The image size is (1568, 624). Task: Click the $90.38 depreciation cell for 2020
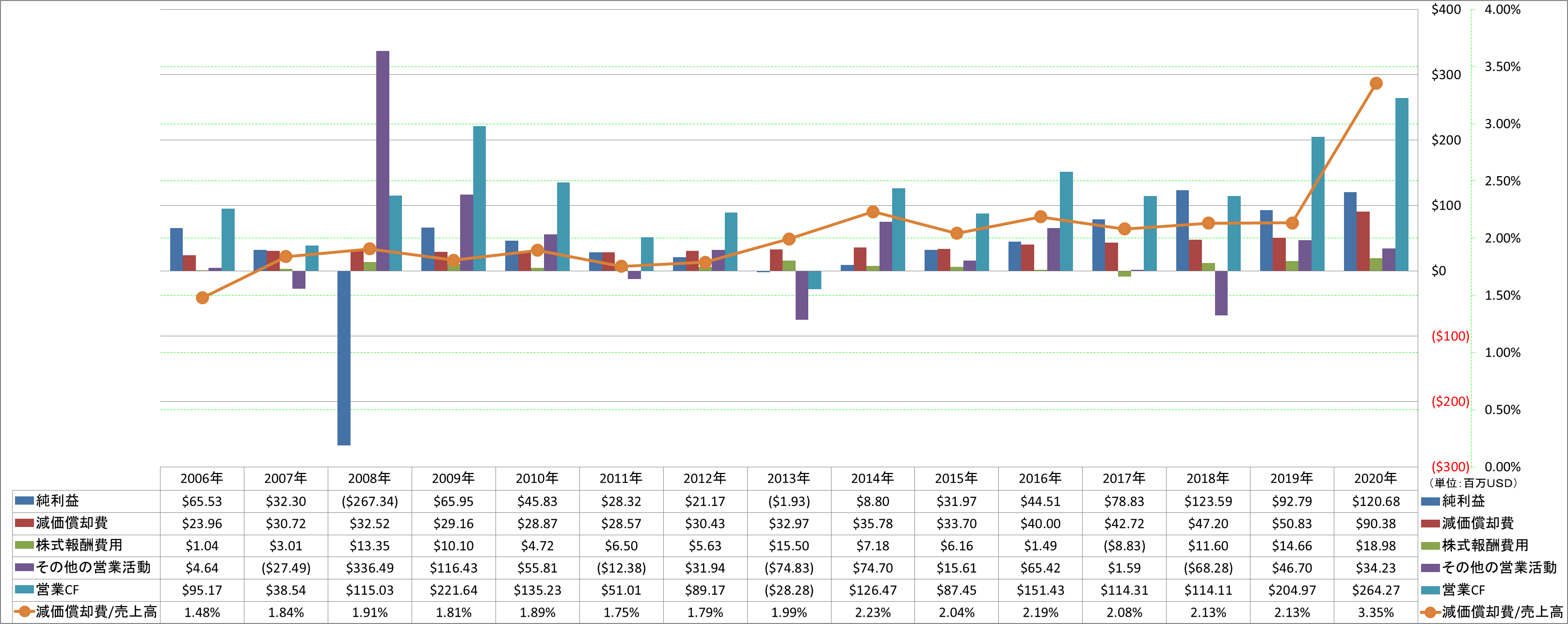1376,524
